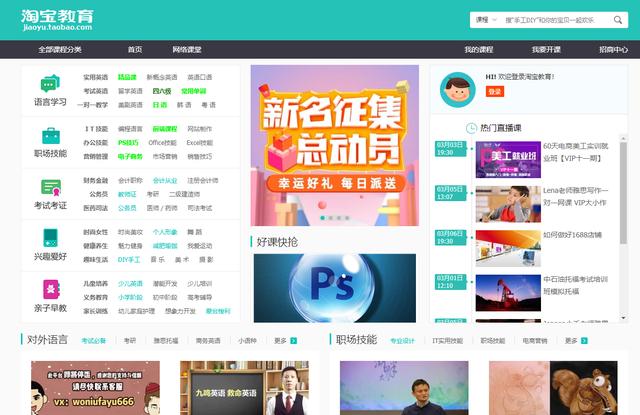Click the 考试考证 certificate icon

point(51,188)
